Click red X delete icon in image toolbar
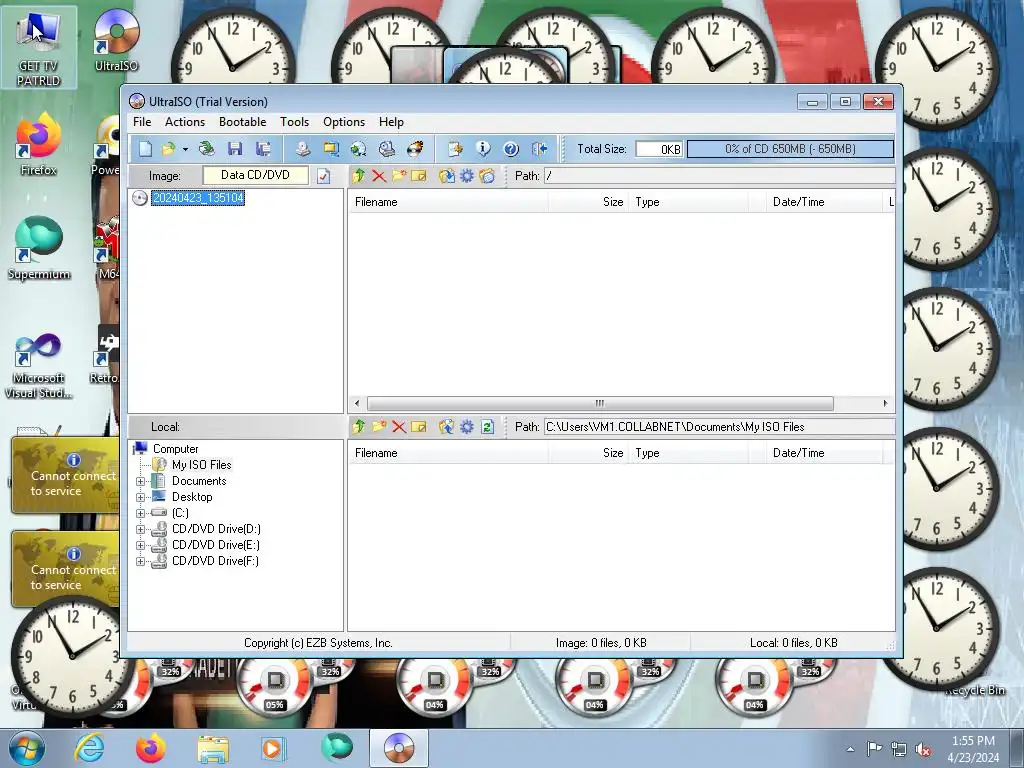 [x=379, y=176]
